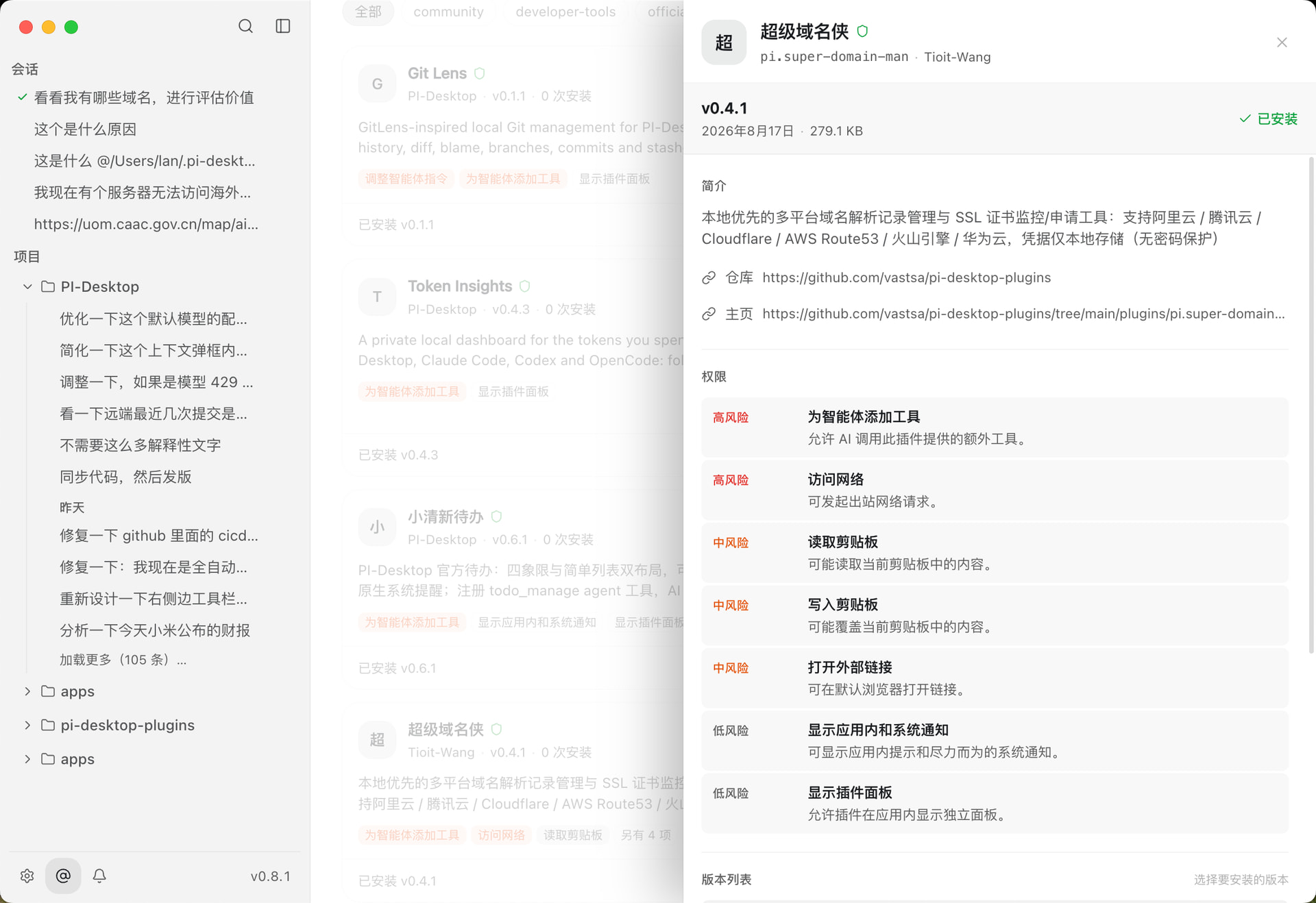Viewport: 1316px width, 903px height.
Task: Open 优化一下这个默认模型的配... conversation
Action: 154,319
